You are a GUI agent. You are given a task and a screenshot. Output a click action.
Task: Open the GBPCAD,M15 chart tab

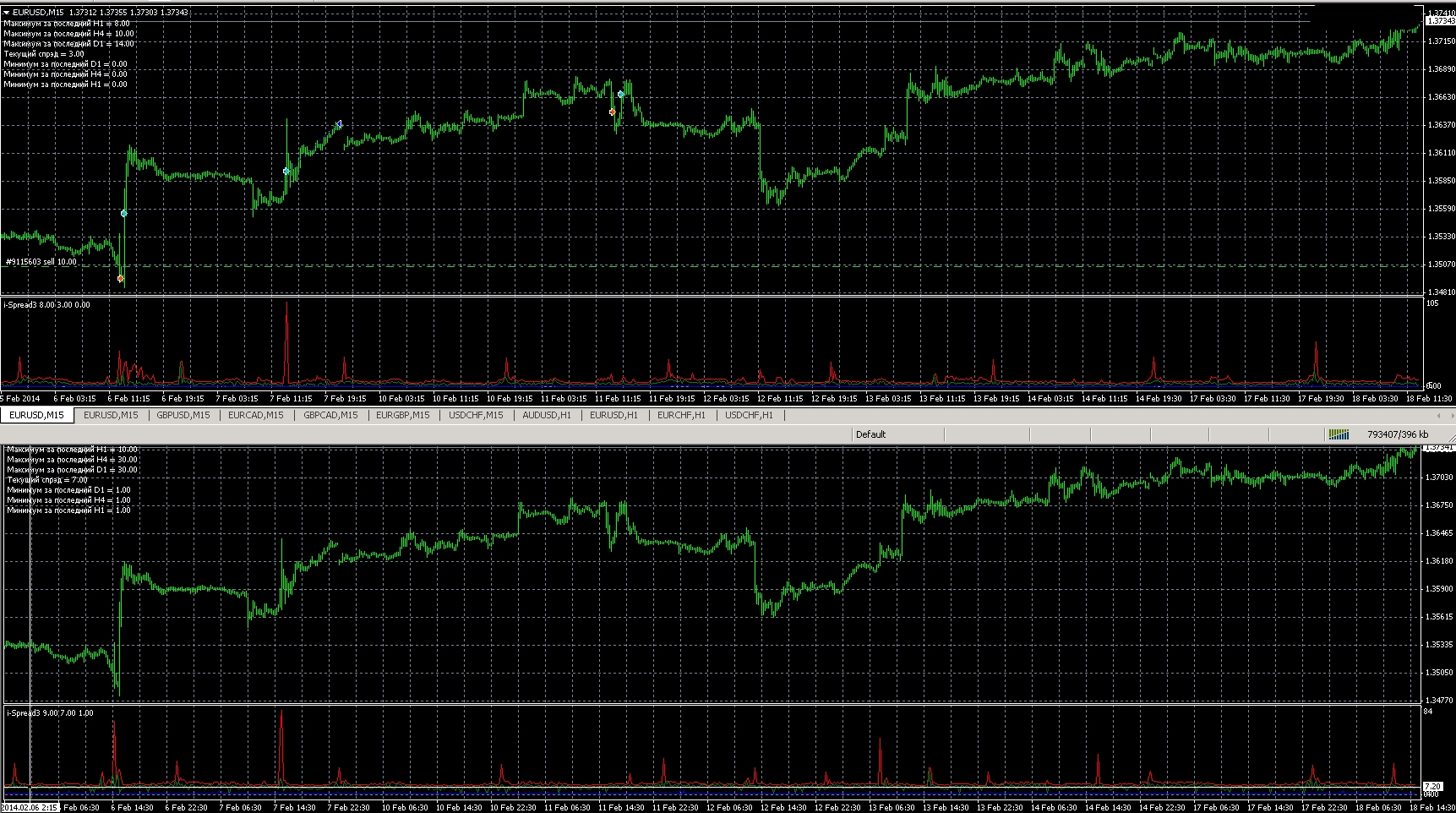tap(330, 415)
